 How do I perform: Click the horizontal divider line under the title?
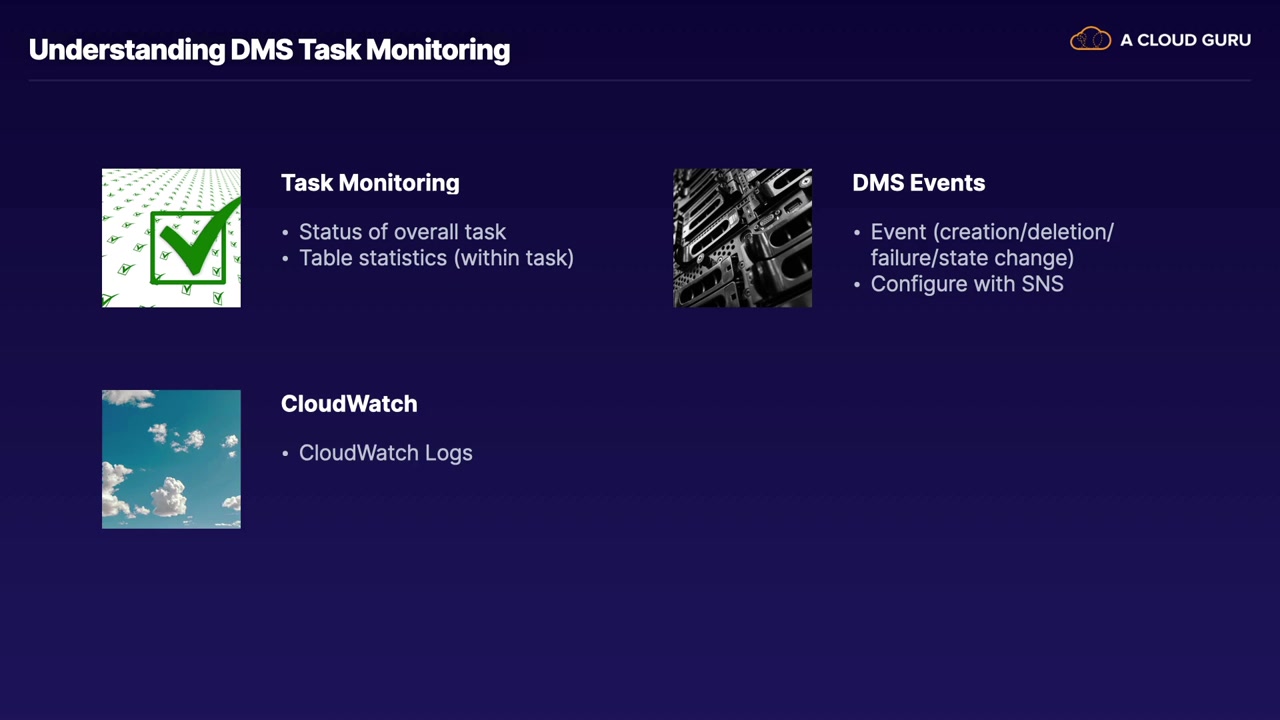click(x=640, y=79)
